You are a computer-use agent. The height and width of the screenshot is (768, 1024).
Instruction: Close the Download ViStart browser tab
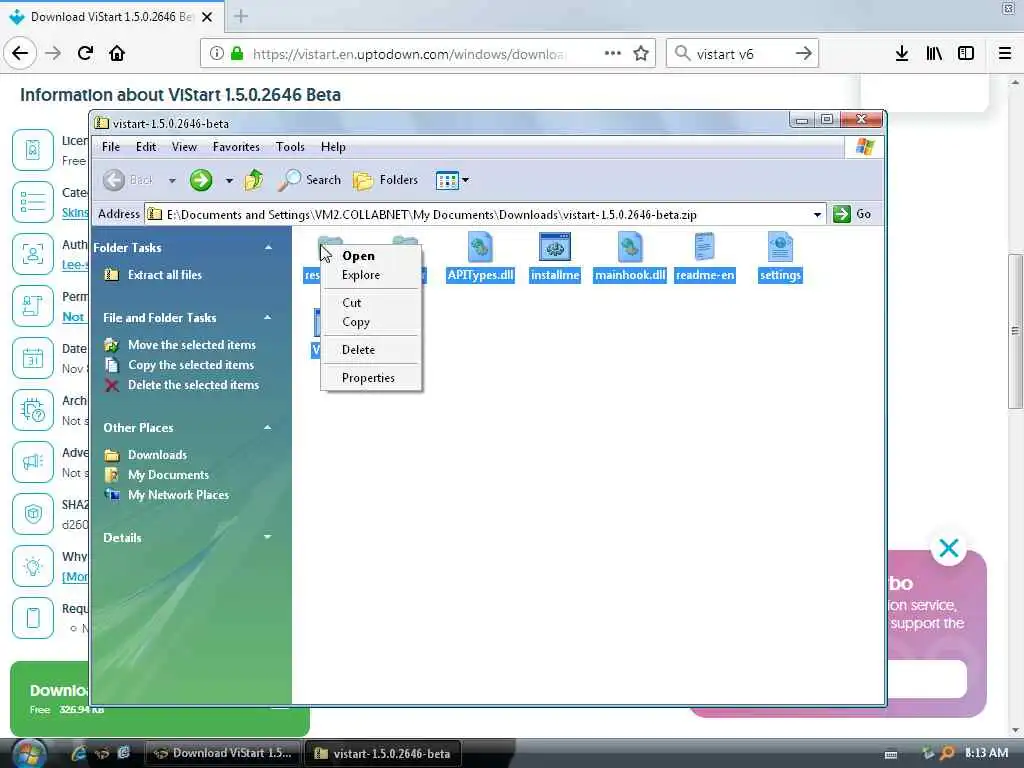coord(207,17)
